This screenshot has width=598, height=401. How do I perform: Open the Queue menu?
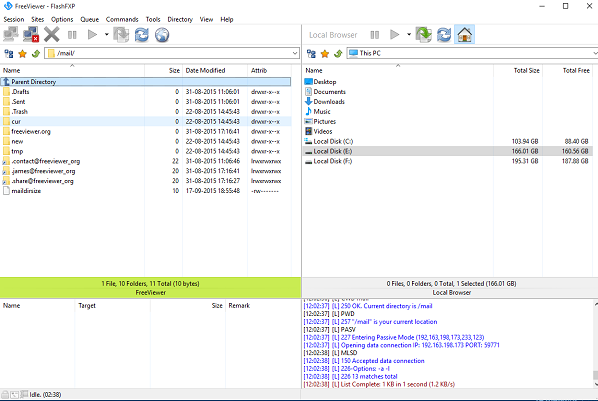pos(90,19)
